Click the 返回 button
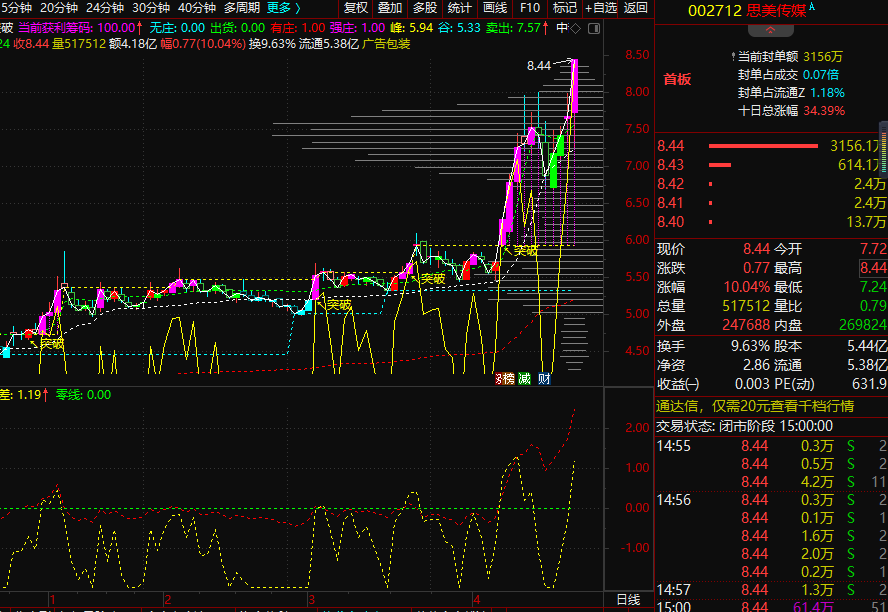 (x=635, y=8)
